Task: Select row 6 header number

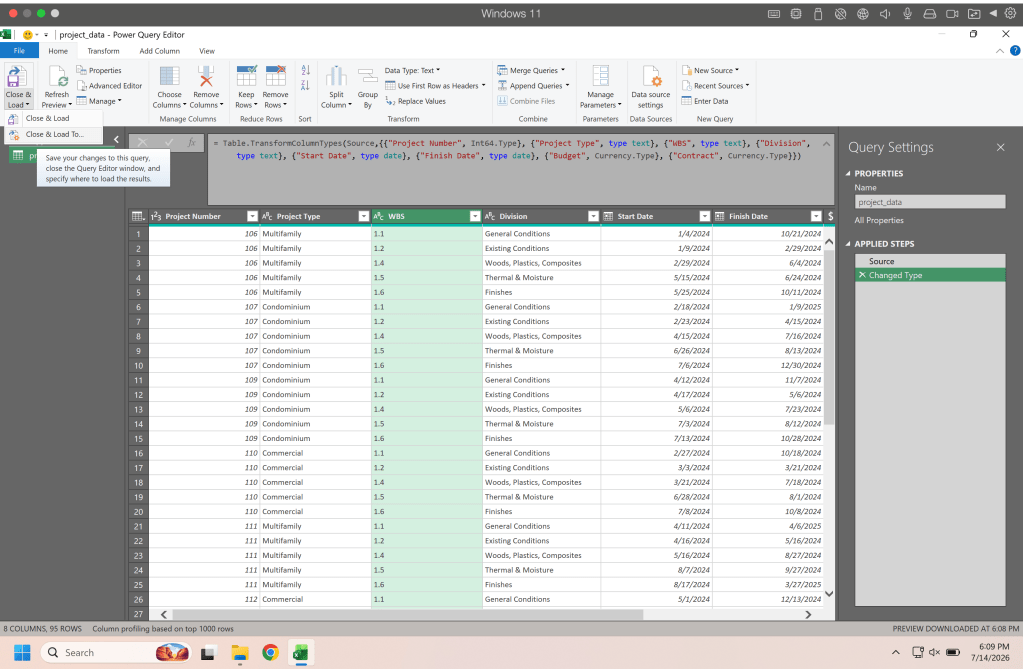Action: 138,307
